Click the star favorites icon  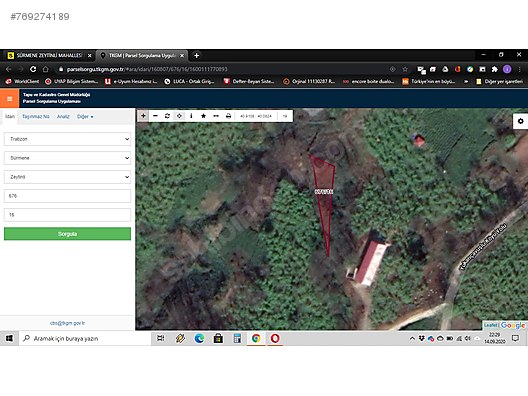[x=203, y=116]
